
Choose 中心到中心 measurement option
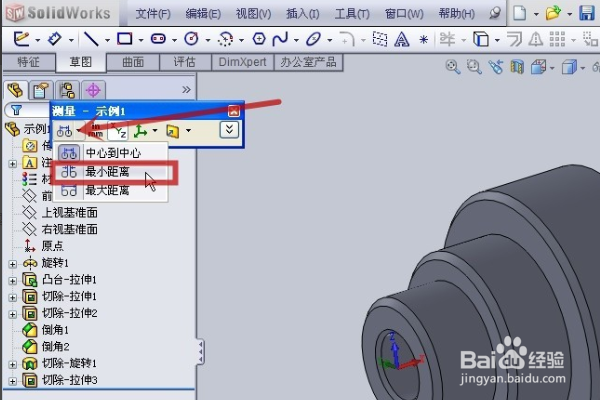[110, 153]
